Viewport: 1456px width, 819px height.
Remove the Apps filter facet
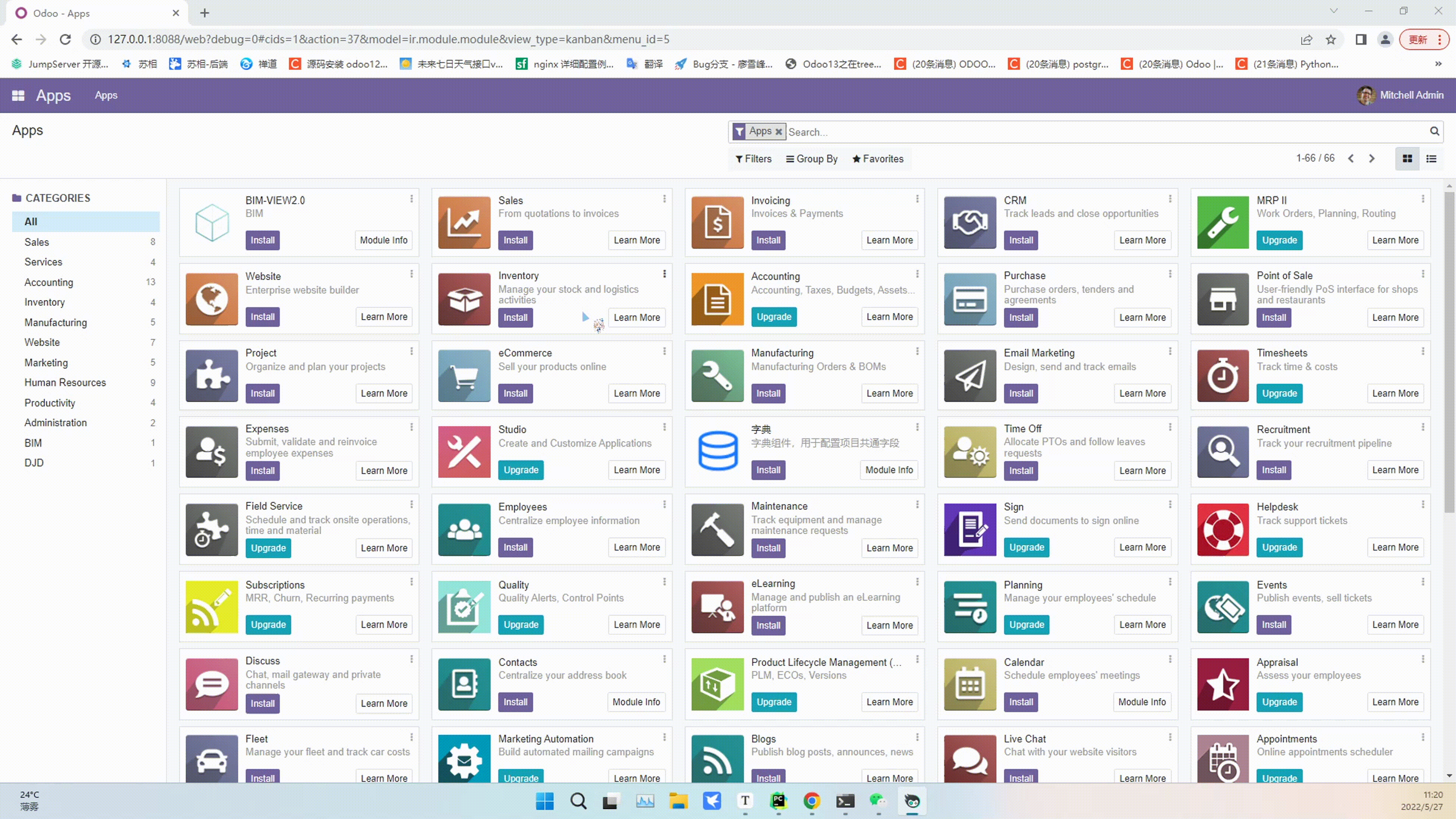pyautogui.click(x=778, y=132)
